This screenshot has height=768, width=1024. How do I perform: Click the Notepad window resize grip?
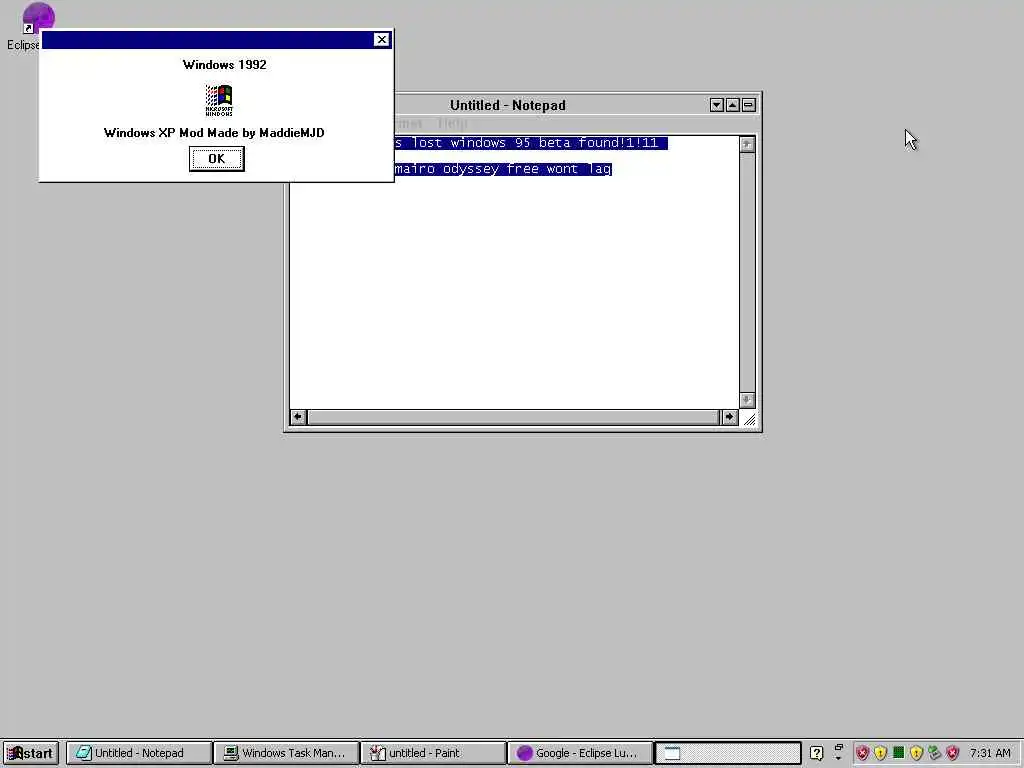point(748,419)
